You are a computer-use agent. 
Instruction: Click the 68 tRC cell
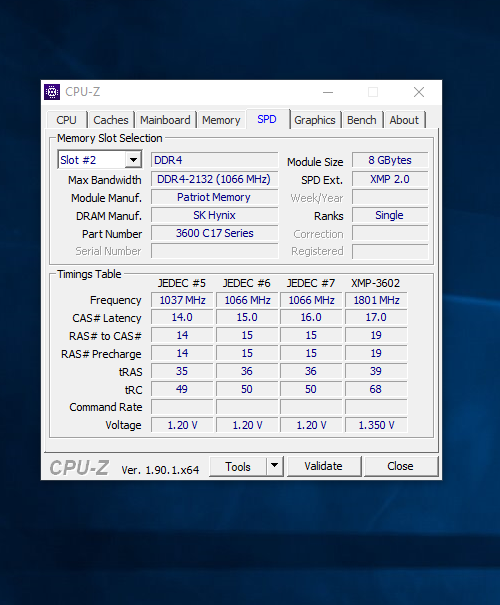tap(376, 389)
